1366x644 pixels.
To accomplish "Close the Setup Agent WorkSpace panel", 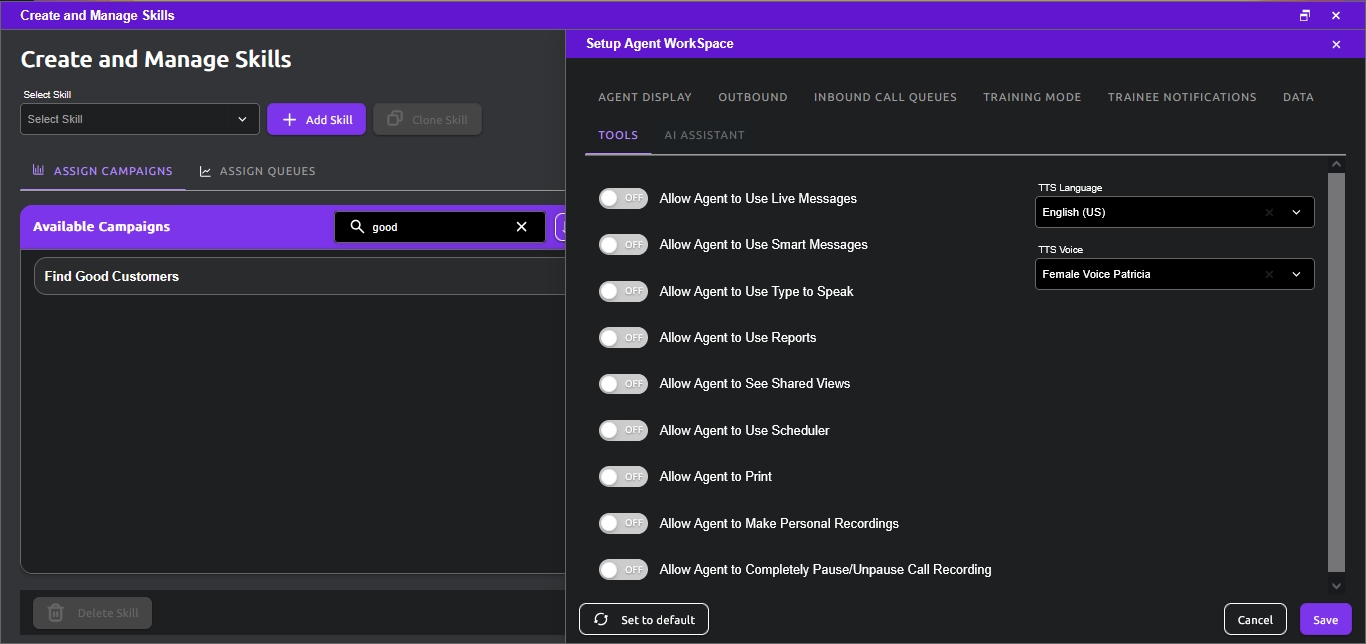I will click(1336, 44).
